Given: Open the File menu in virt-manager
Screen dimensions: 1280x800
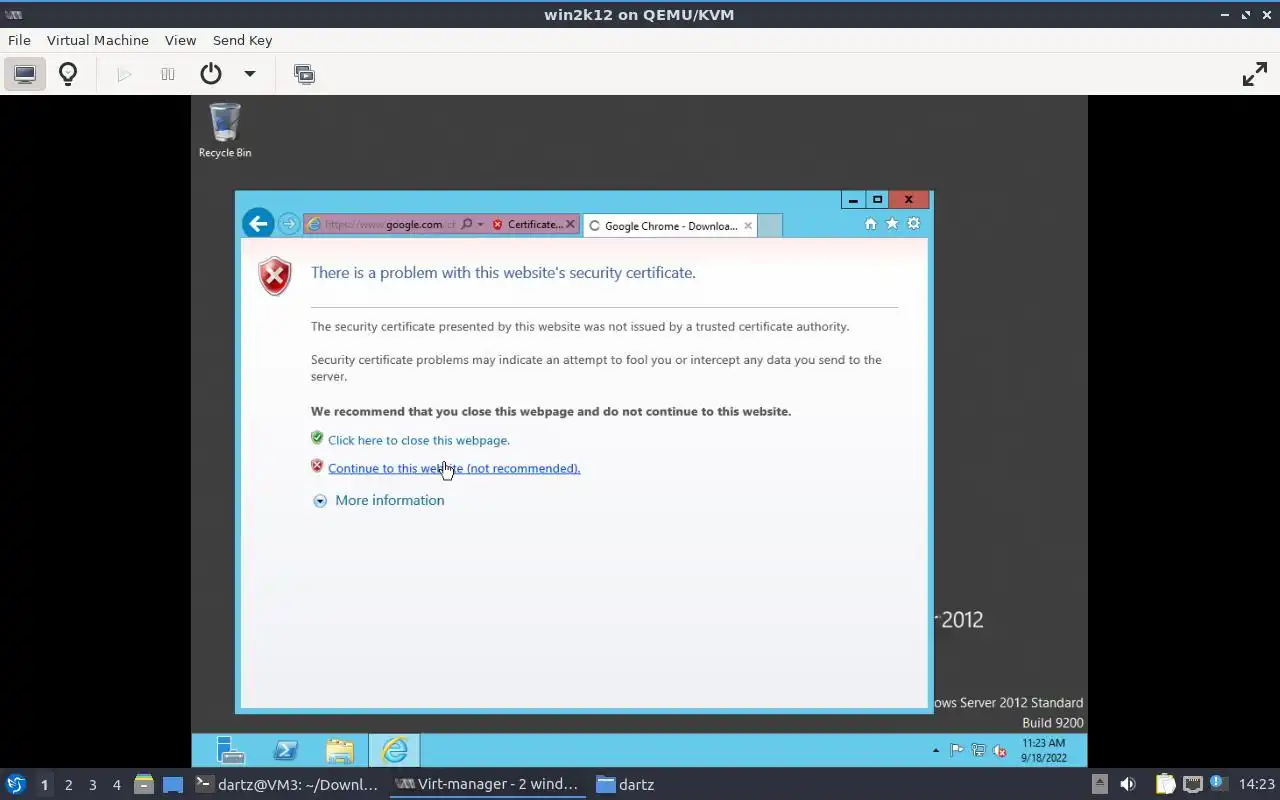Looking at the screenshot, I should (19, 40).
